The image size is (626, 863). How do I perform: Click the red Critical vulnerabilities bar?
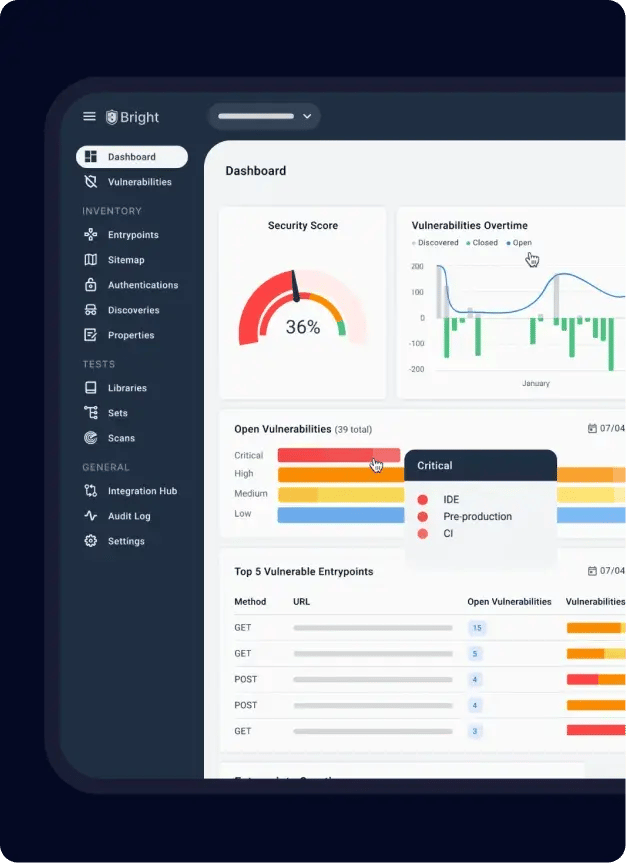click(x=338, y=455)
